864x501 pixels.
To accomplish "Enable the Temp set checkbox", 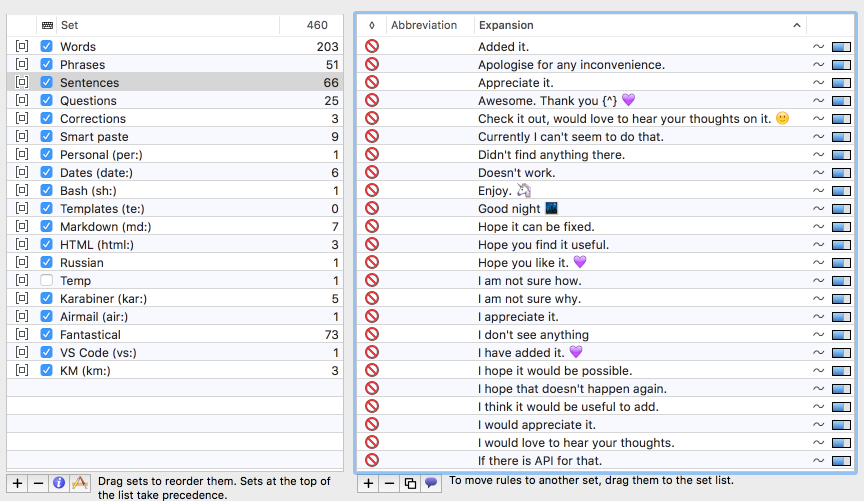I will [46, 281].
